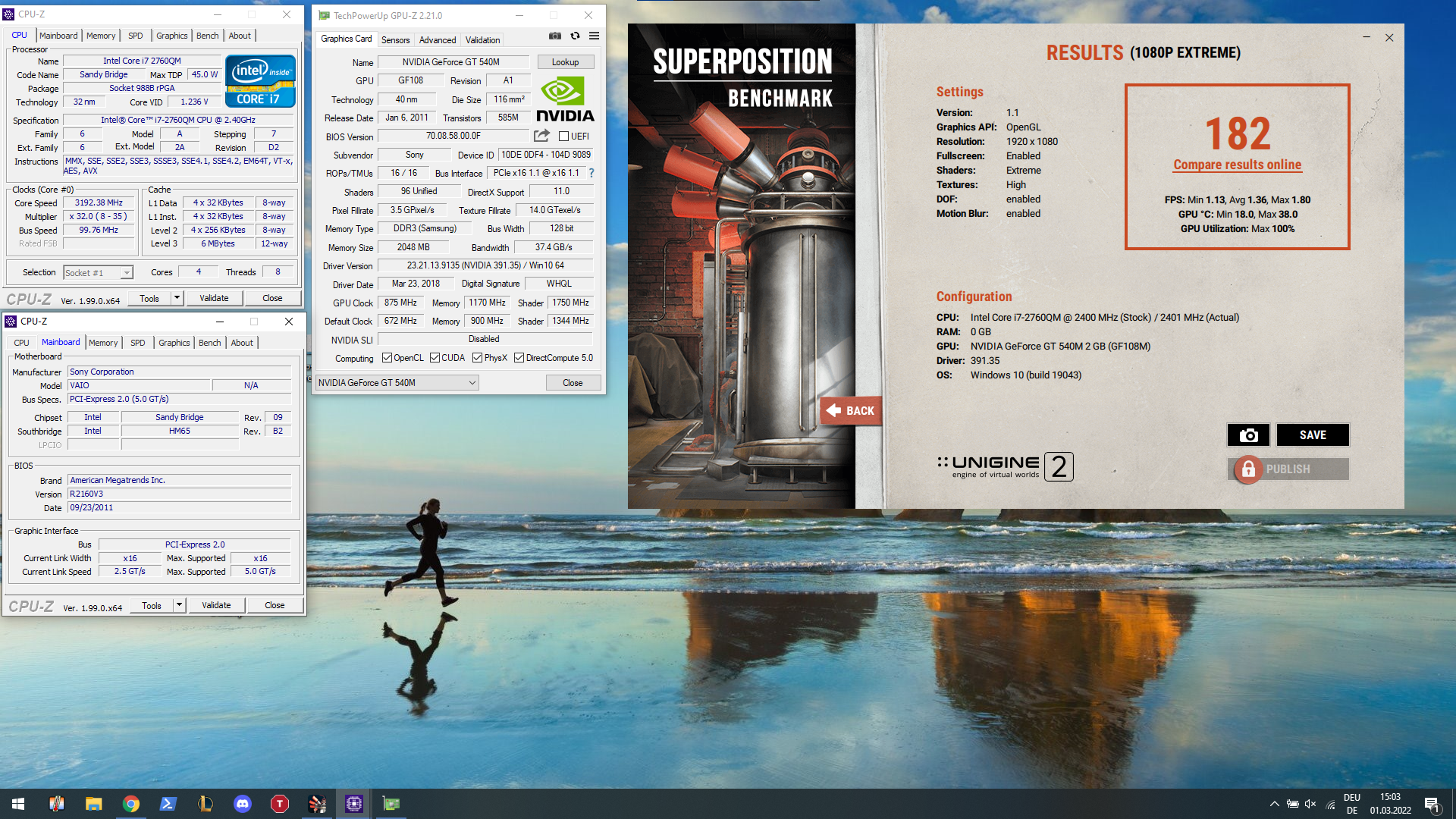Expand the Tools arrow in upper CPU-Z window

(x=177, y=298)
